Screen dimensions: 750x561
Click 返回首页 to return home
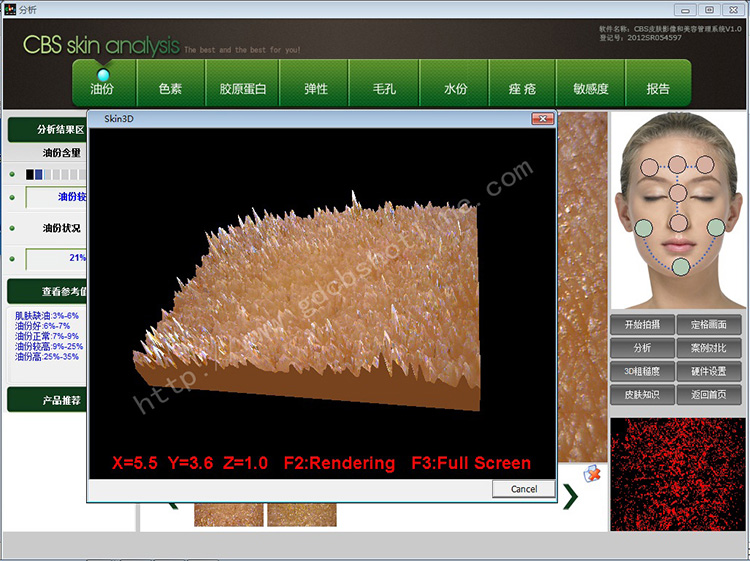pyautogui.click(x=709, y=395)
